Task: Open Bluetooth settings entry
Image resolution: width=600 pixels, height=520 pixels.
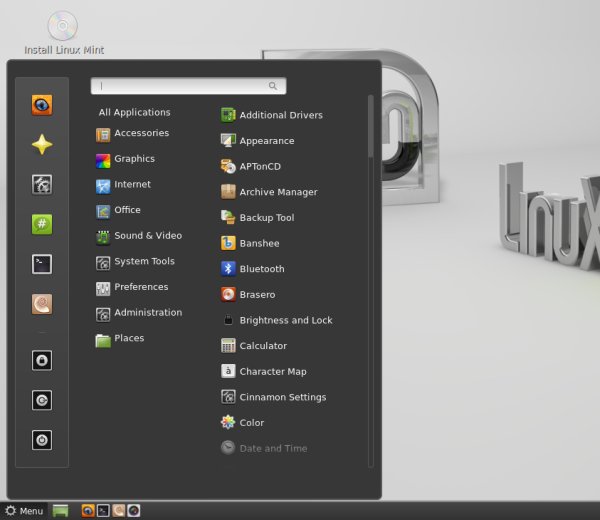Action: [x=261, y=269]
